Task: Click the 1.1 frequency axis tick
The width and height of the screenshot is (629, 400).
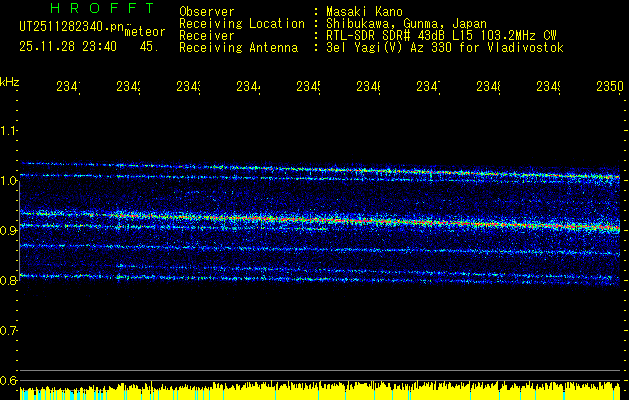Action: (9, 130)
